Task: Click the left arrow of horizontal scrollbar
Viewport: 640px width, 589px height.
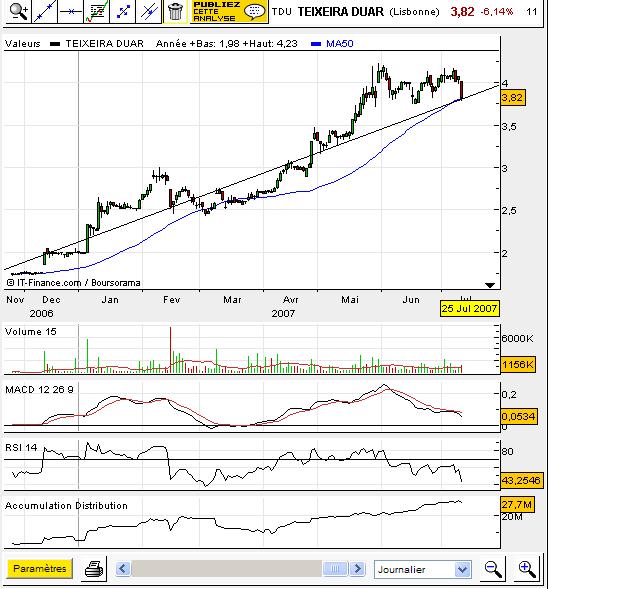Action: (x=124, y=569)
